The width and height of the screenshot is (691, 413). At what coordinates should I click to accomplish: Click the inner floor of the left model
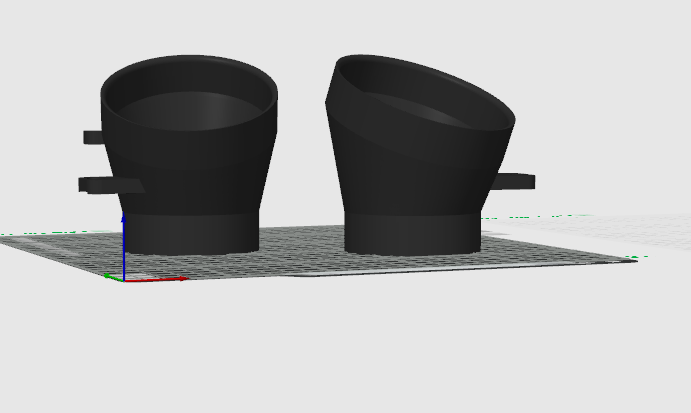(190, 110)
